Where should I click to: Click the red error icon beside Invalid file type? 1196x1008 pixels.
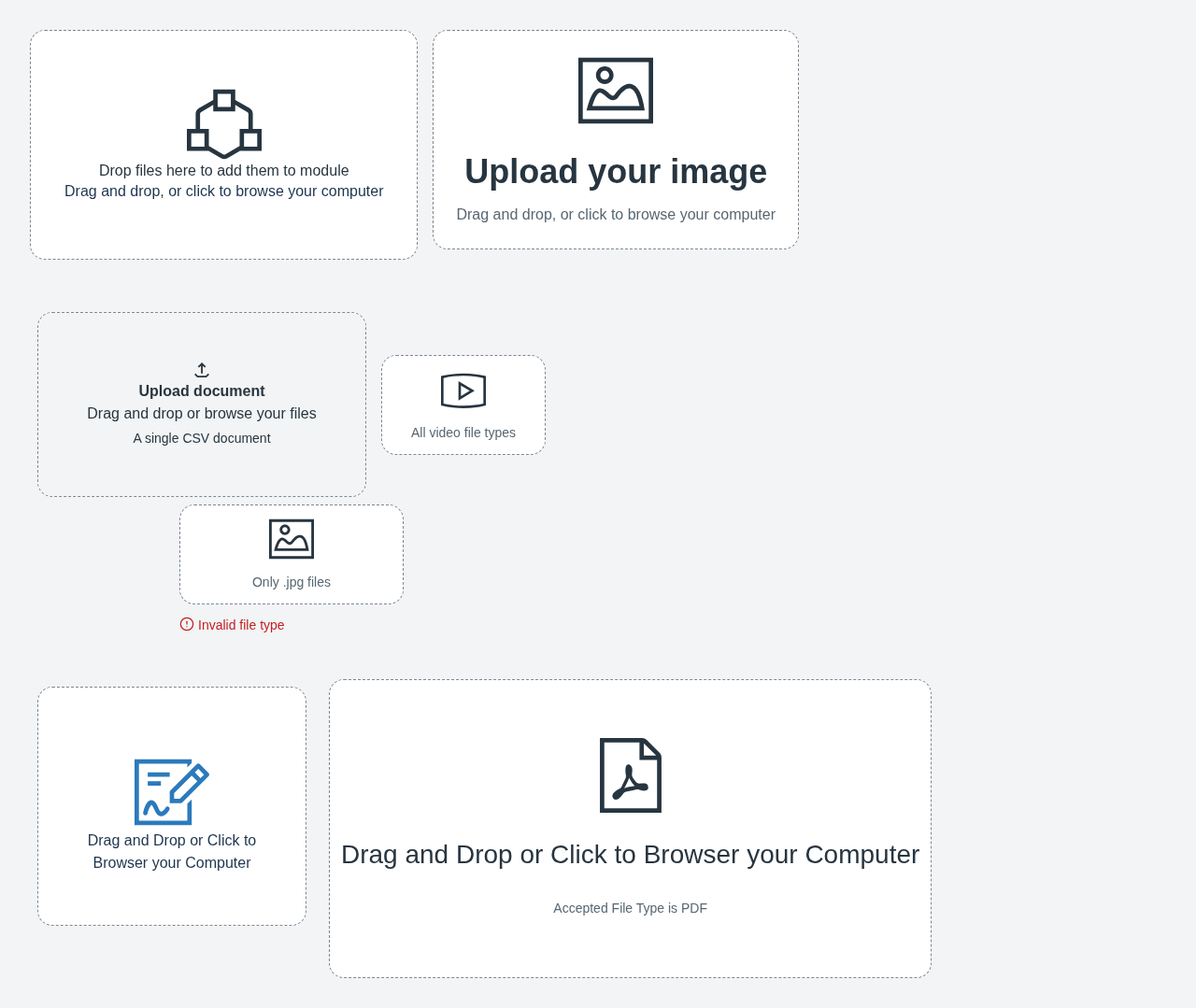(187, 624)
